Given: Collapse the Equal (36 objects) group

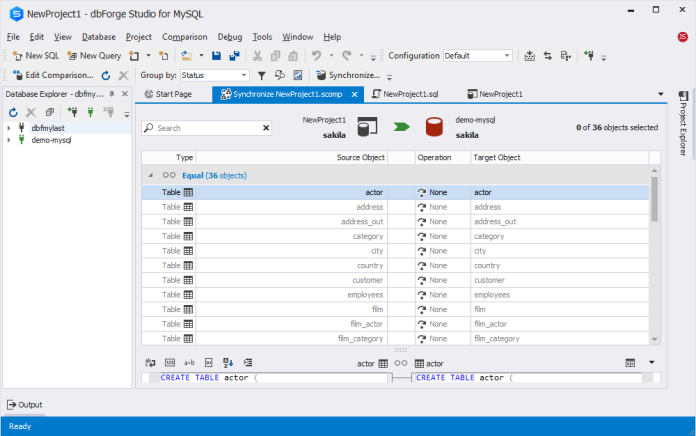Looking at the screenshot, I should 150,176.
